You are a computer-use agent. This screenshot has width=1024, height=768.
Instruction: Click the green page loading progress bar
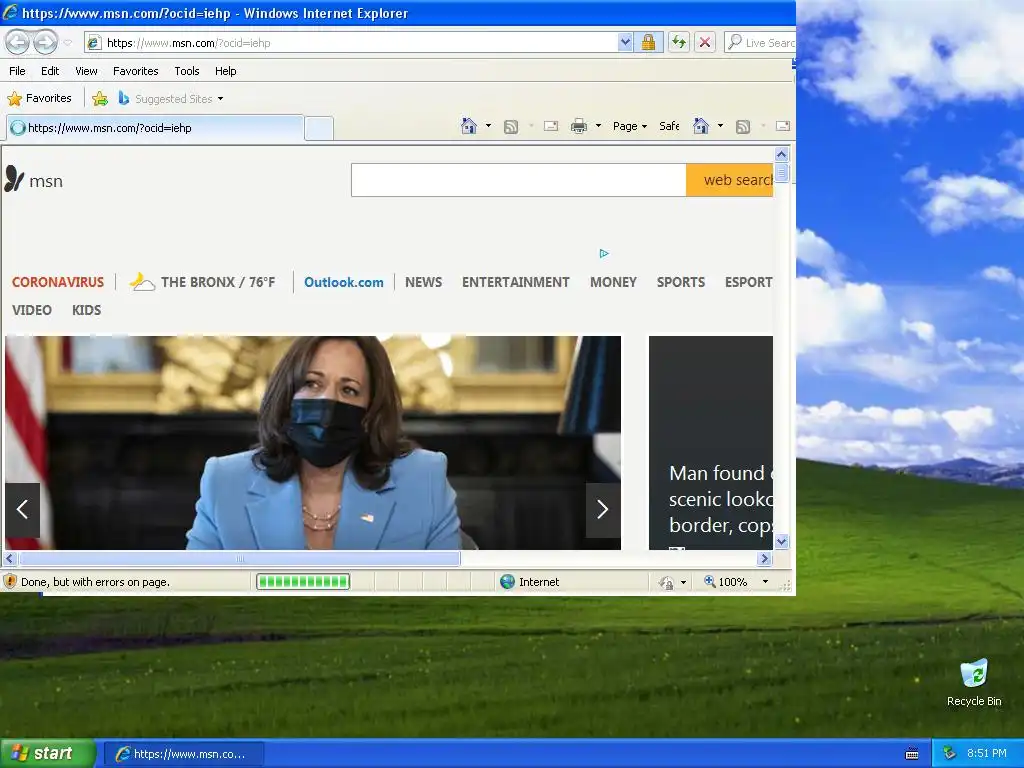(303, 581)
